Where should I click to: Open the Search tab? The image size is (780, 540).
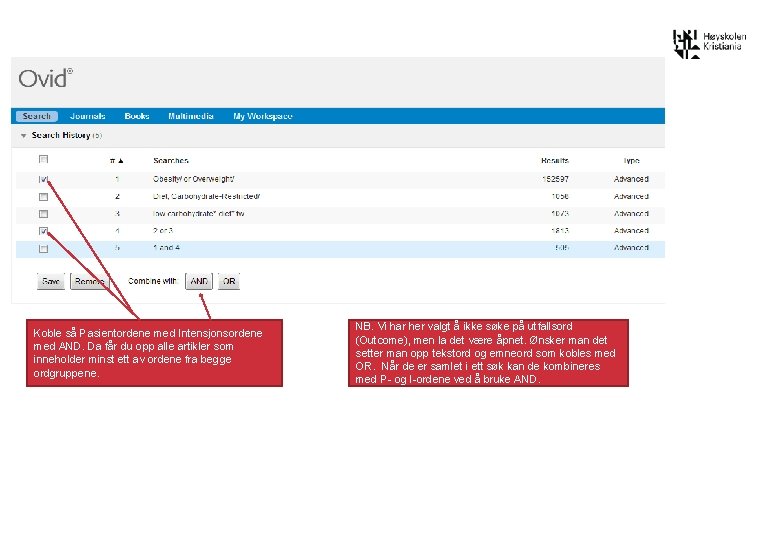click(x=37, y=116)
